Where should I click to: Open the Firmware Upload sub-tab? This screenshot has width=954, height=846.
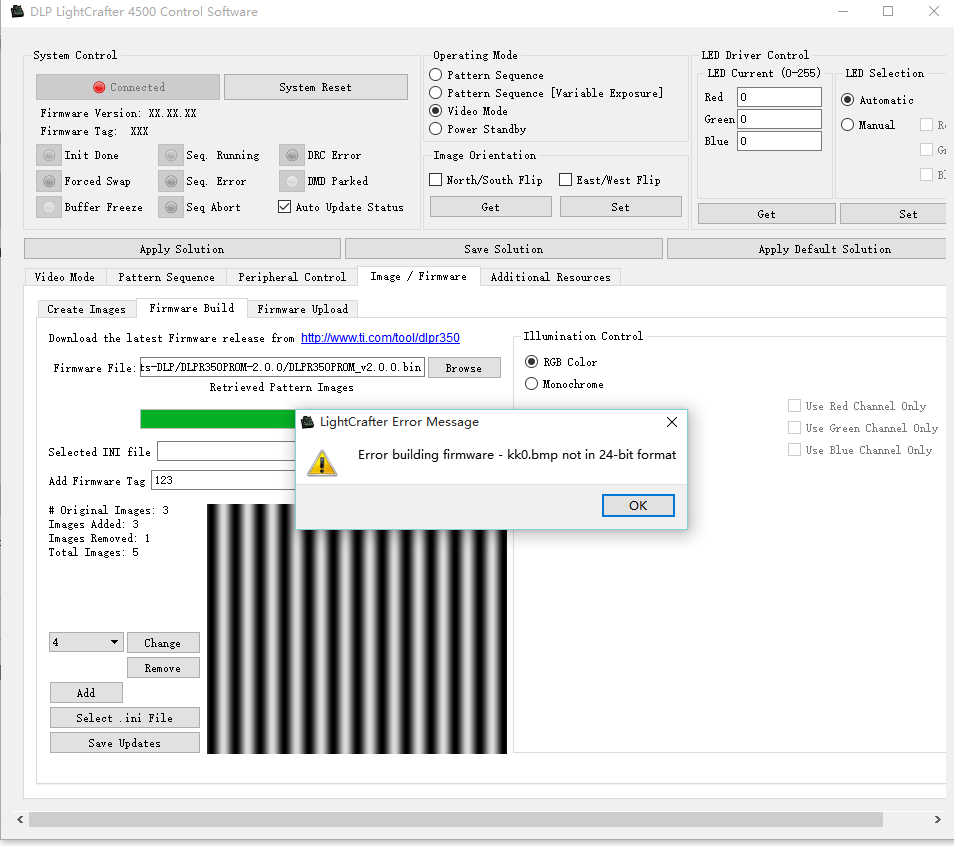point(302,309)
